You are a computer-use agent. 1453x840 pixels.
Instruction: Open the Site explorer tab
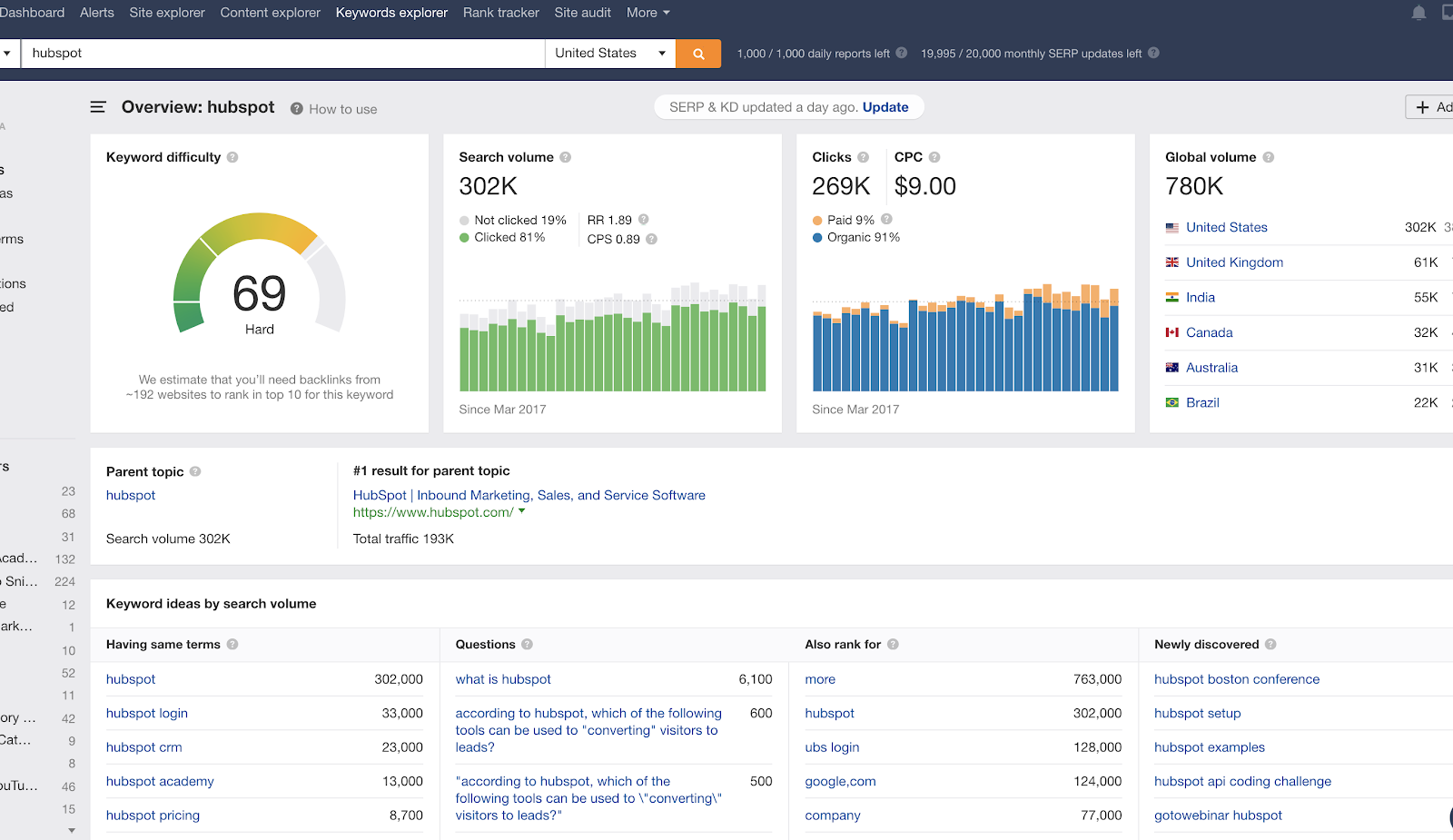coord(167,13)
